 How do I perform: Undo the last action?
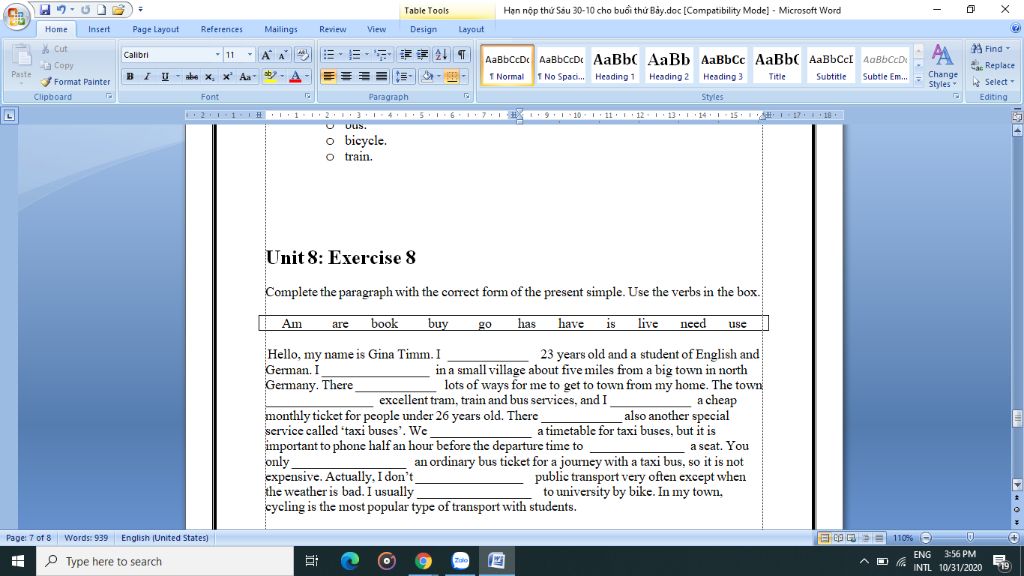61,10
